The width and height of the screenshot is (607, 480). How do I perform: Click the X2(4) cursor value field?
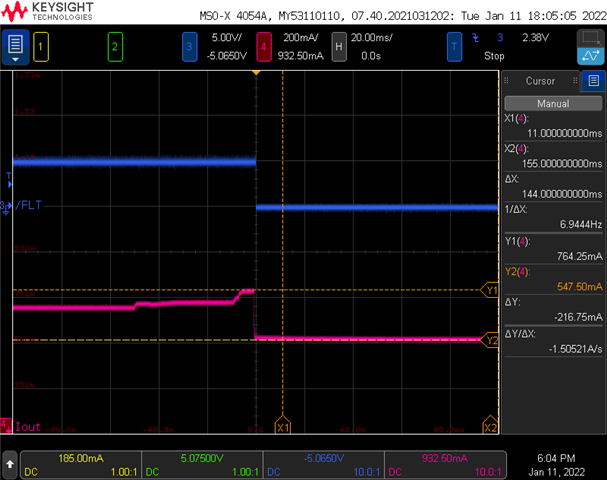click(553, 156)
